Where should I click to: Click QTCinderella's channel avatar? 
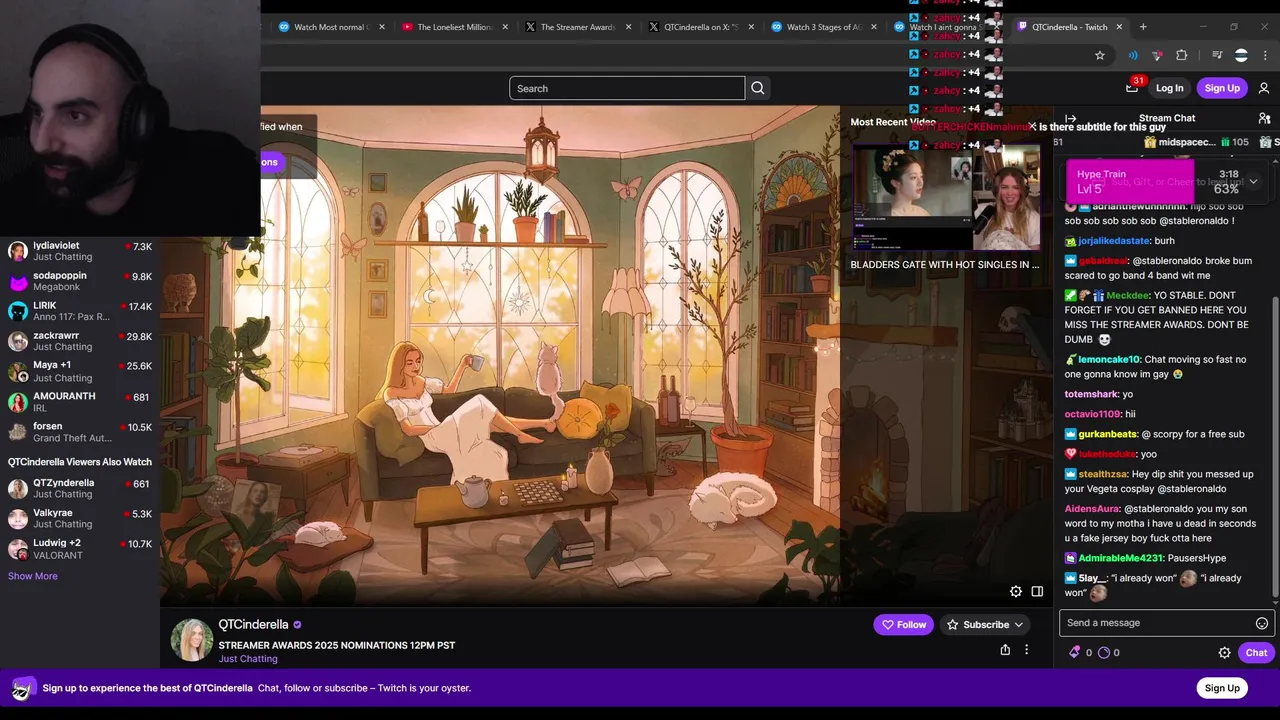[192, 640]
